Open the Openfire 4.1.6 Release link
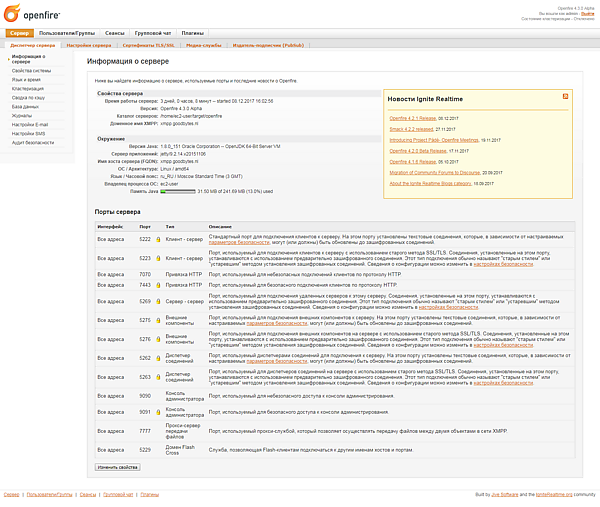 click(x=412, y=162)
